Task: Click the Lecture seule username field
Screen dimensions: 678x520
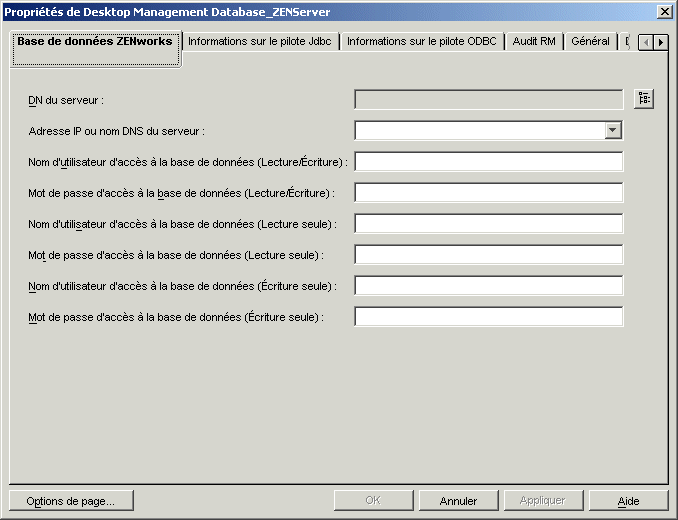Action: [x=489, y=223]
